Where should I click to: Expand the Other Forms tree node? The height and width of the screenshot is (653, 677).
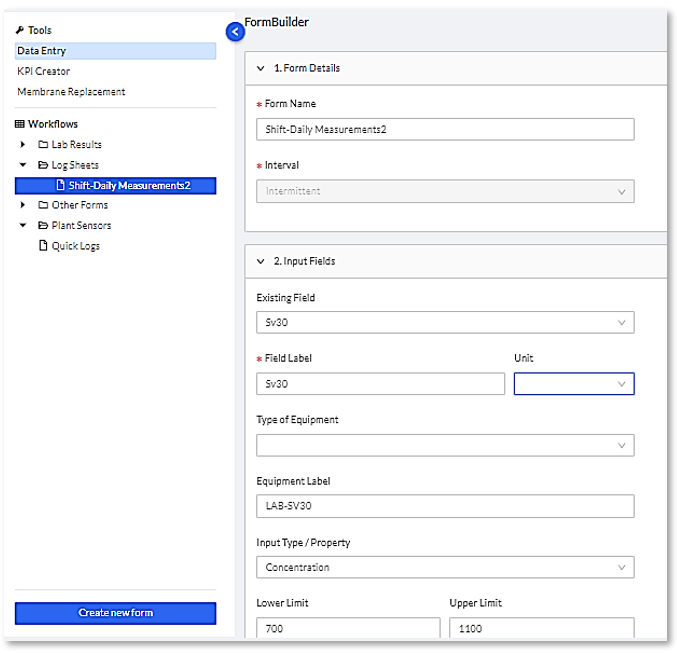pyautogui.click(x=23, y=205)
